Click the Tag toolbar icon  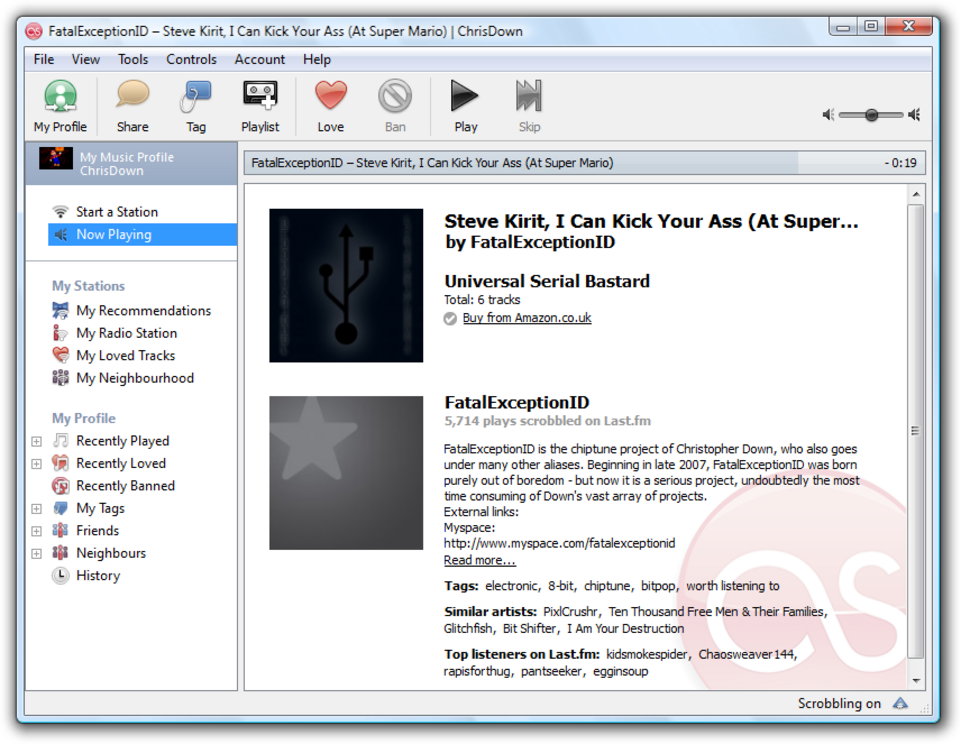coord(196,96)
